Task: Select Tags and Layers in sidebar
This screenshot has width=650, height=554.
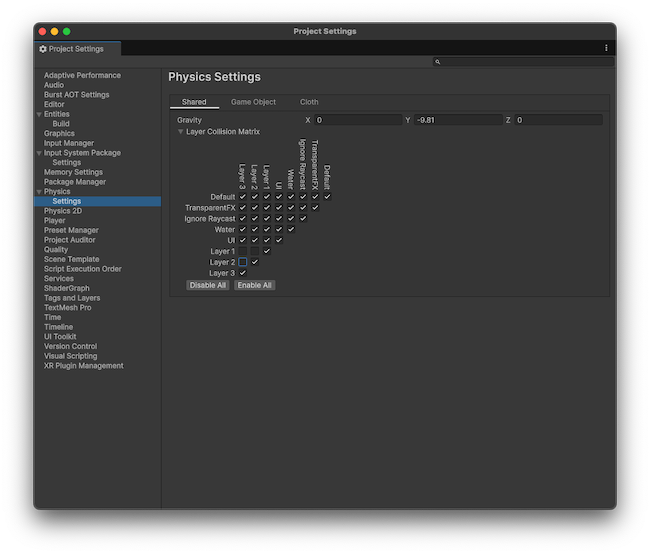Action: pyautogui.click(x=72, y=298)
